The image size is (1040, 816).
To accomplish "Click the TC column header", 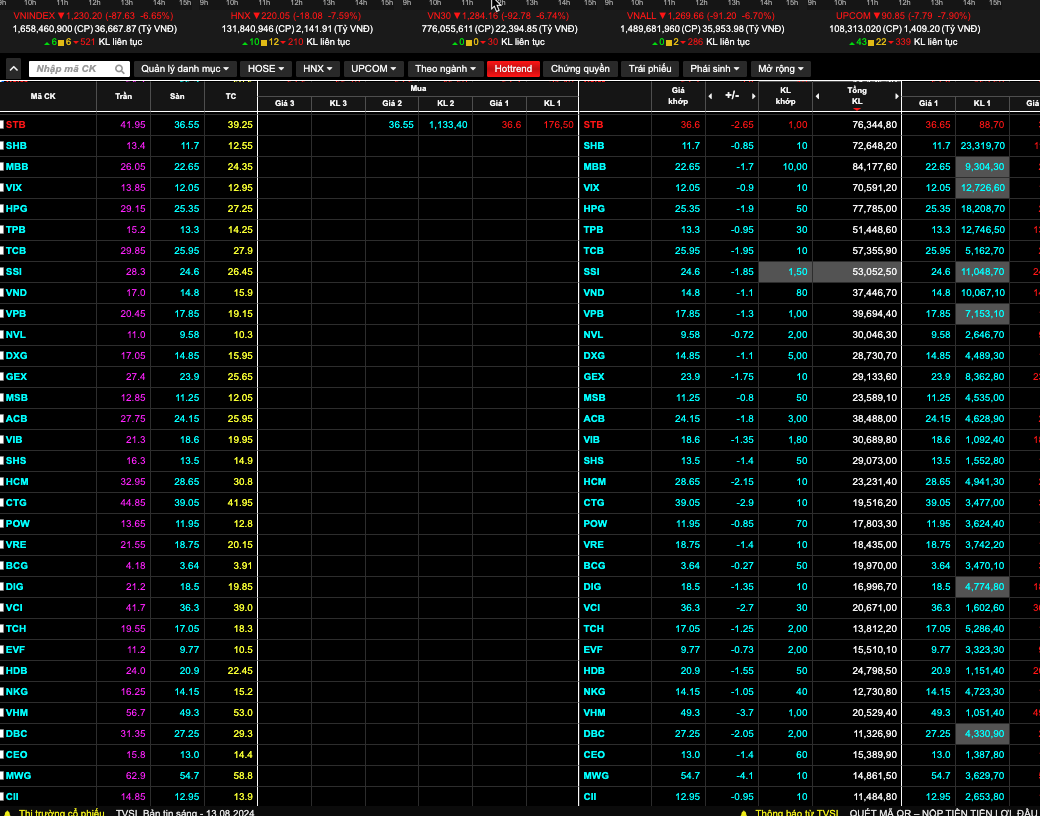I will coord(231,96).
